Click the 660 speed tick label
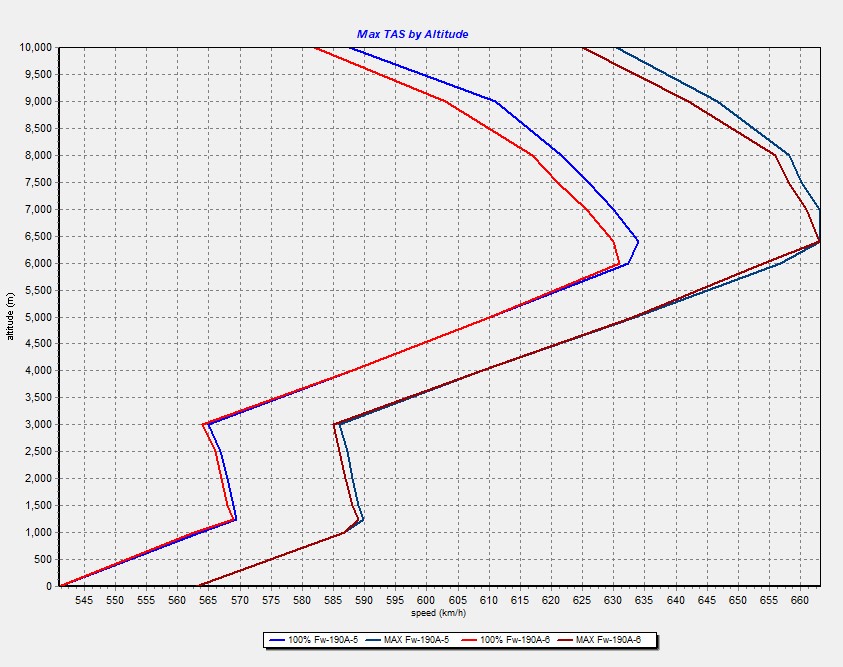This screenshot has width=843, height=667. [800, 600]
